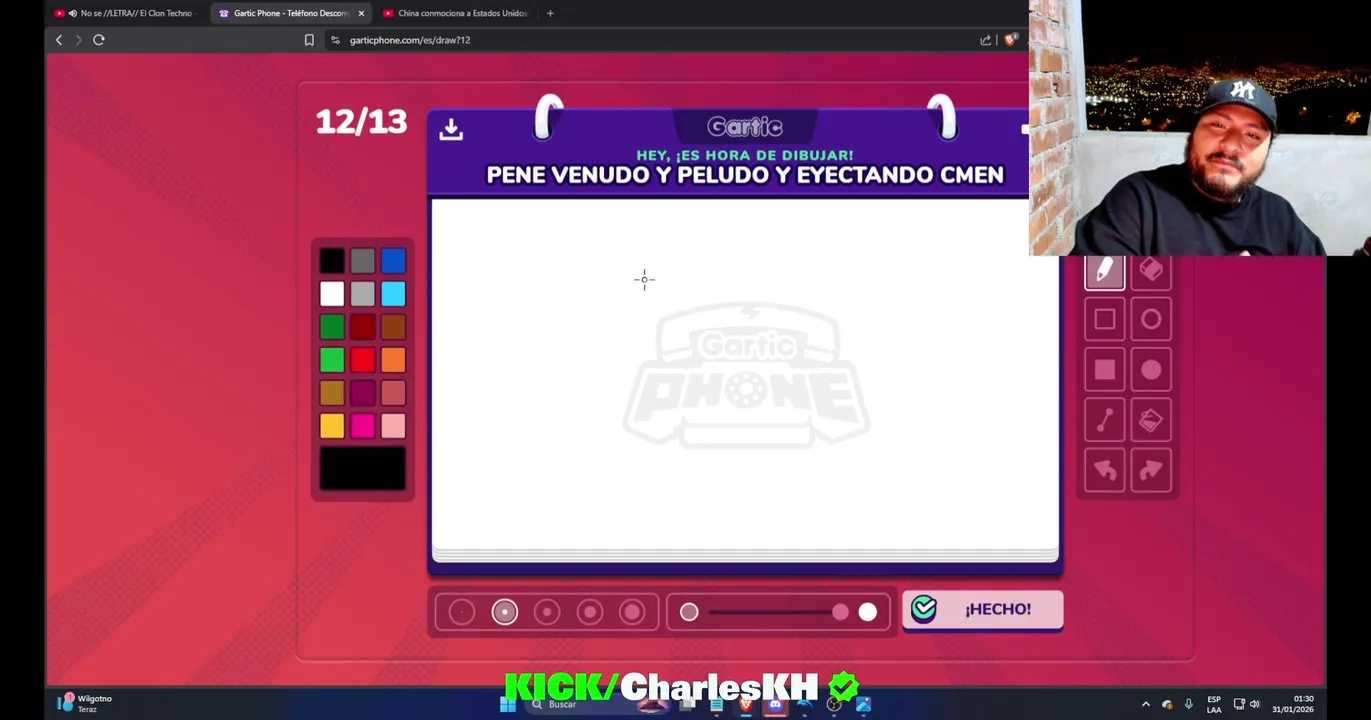1371x720 pixels.
Task: Select the second brush thickness
Action: point(505,612)
